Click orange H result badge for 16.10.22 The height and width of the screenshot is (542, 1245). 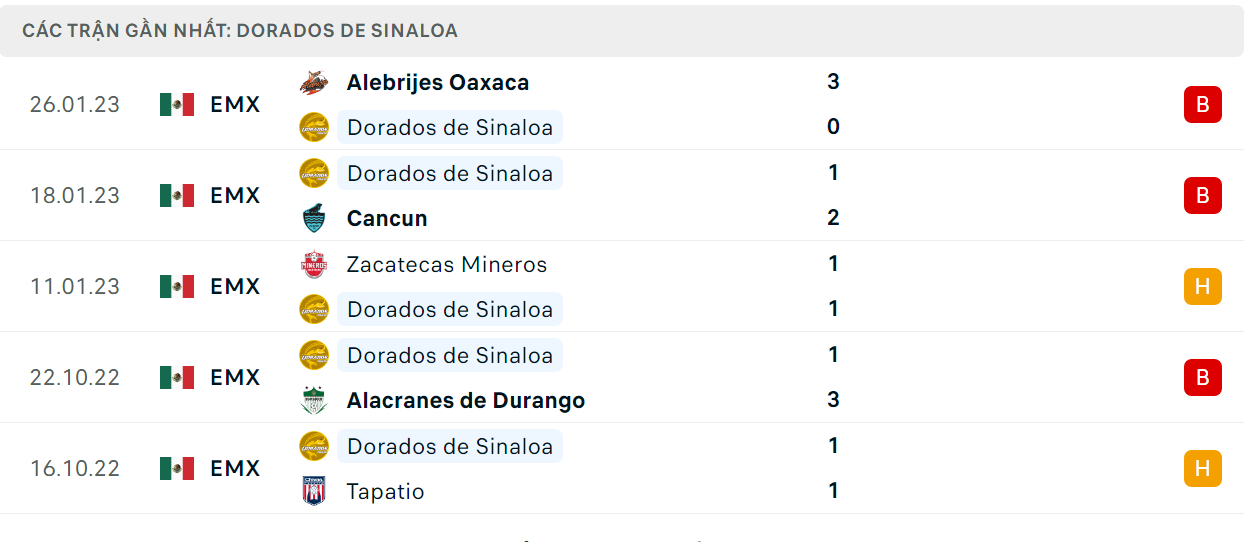[1202, 468]
